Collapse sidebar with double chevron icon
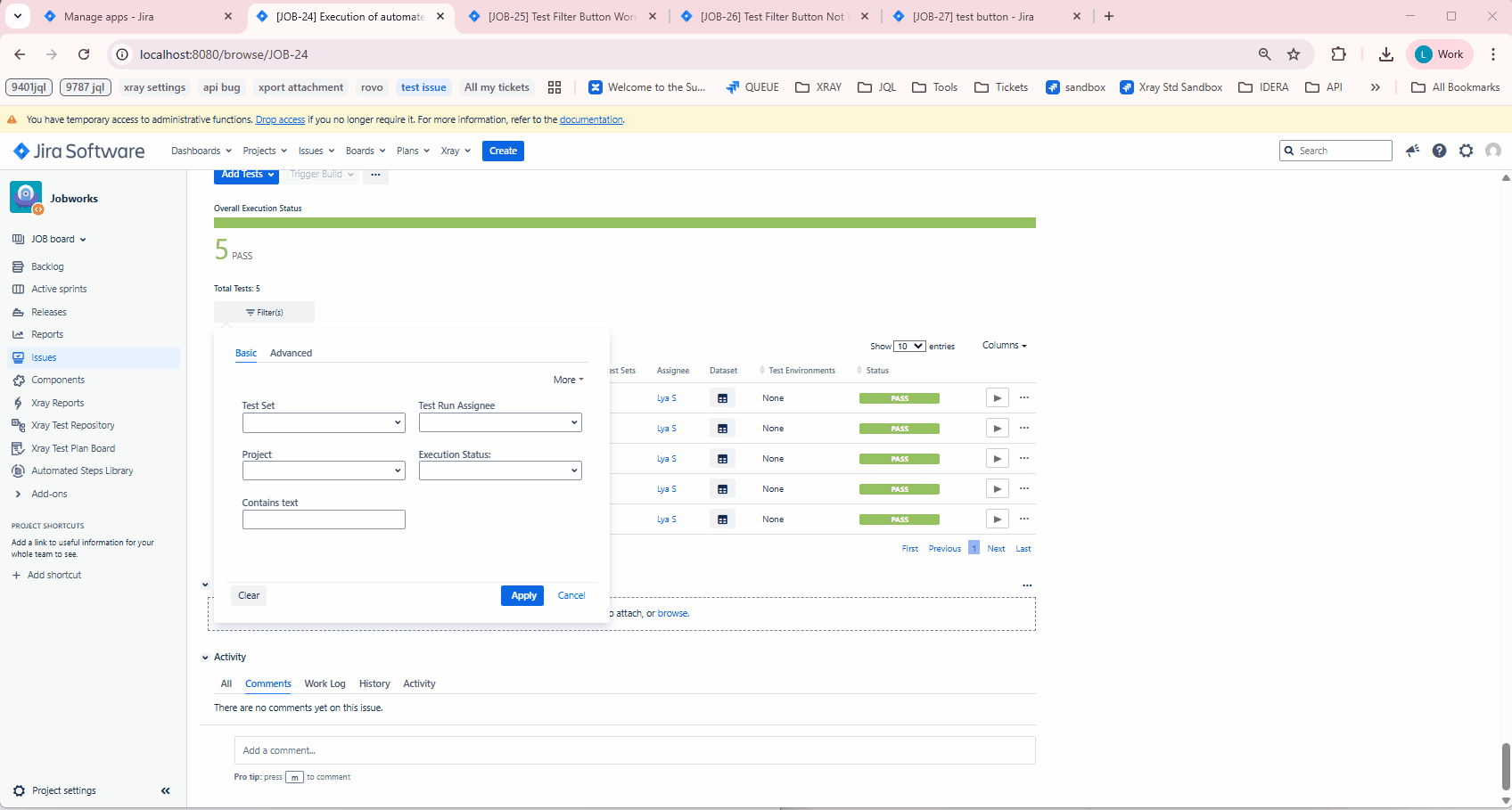This screenshot has height=810, width=1512. coord(165,790)
